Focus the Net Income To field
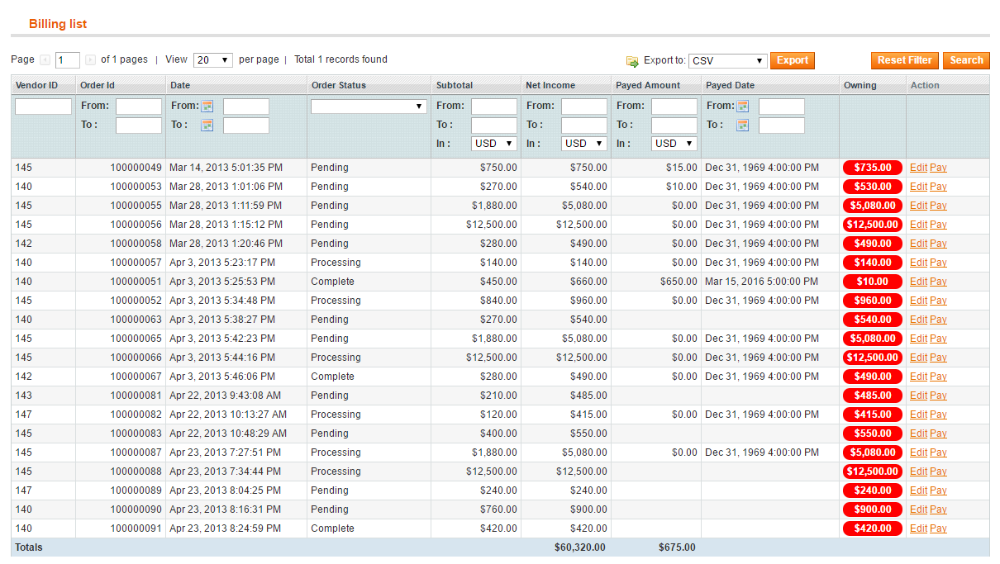The image size is (1000, 564). click(x=584, y=126)
